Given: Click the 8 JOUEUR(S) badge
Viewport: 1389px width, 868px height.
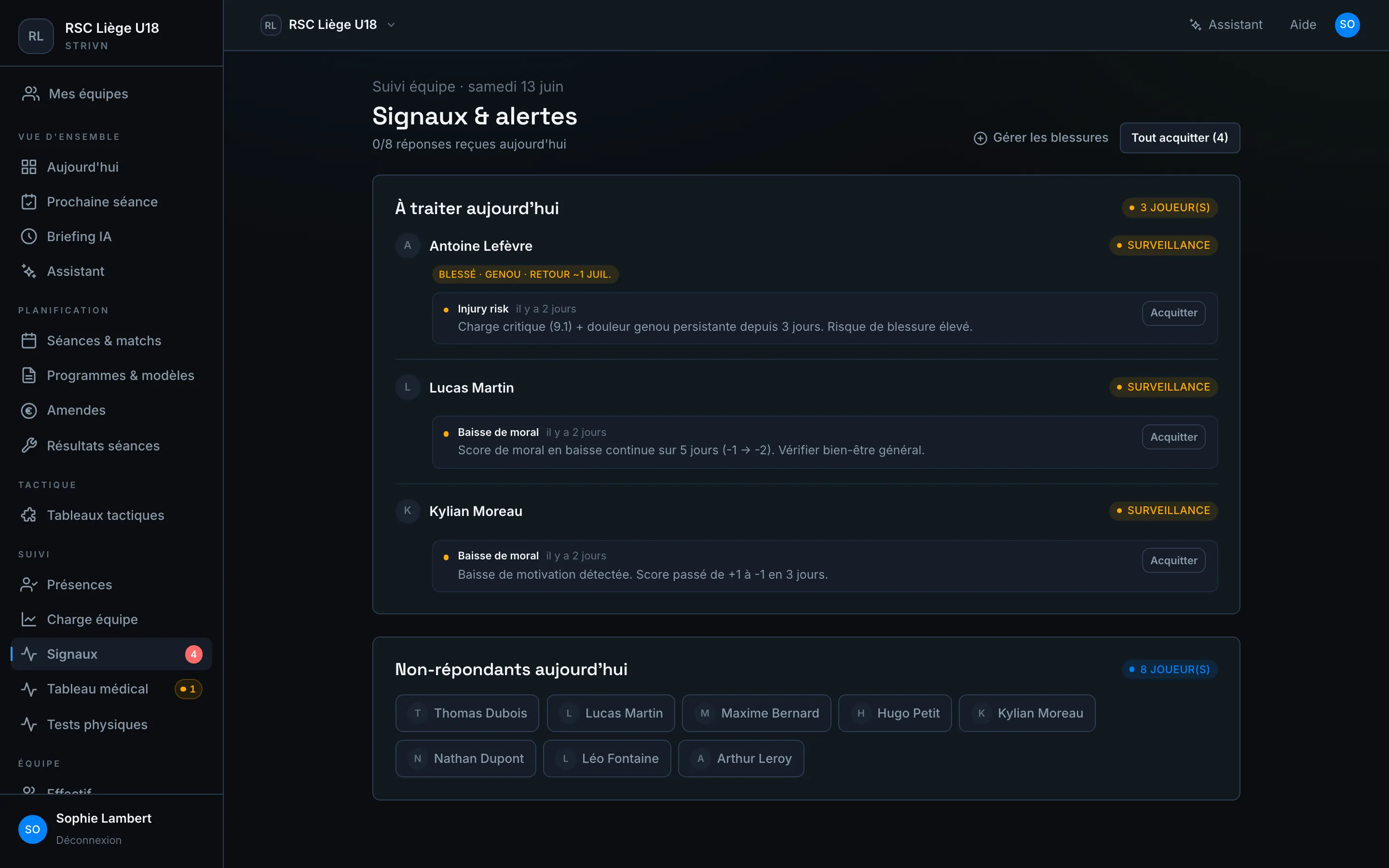Looking at the screenshot, I should click(1170, 669).
